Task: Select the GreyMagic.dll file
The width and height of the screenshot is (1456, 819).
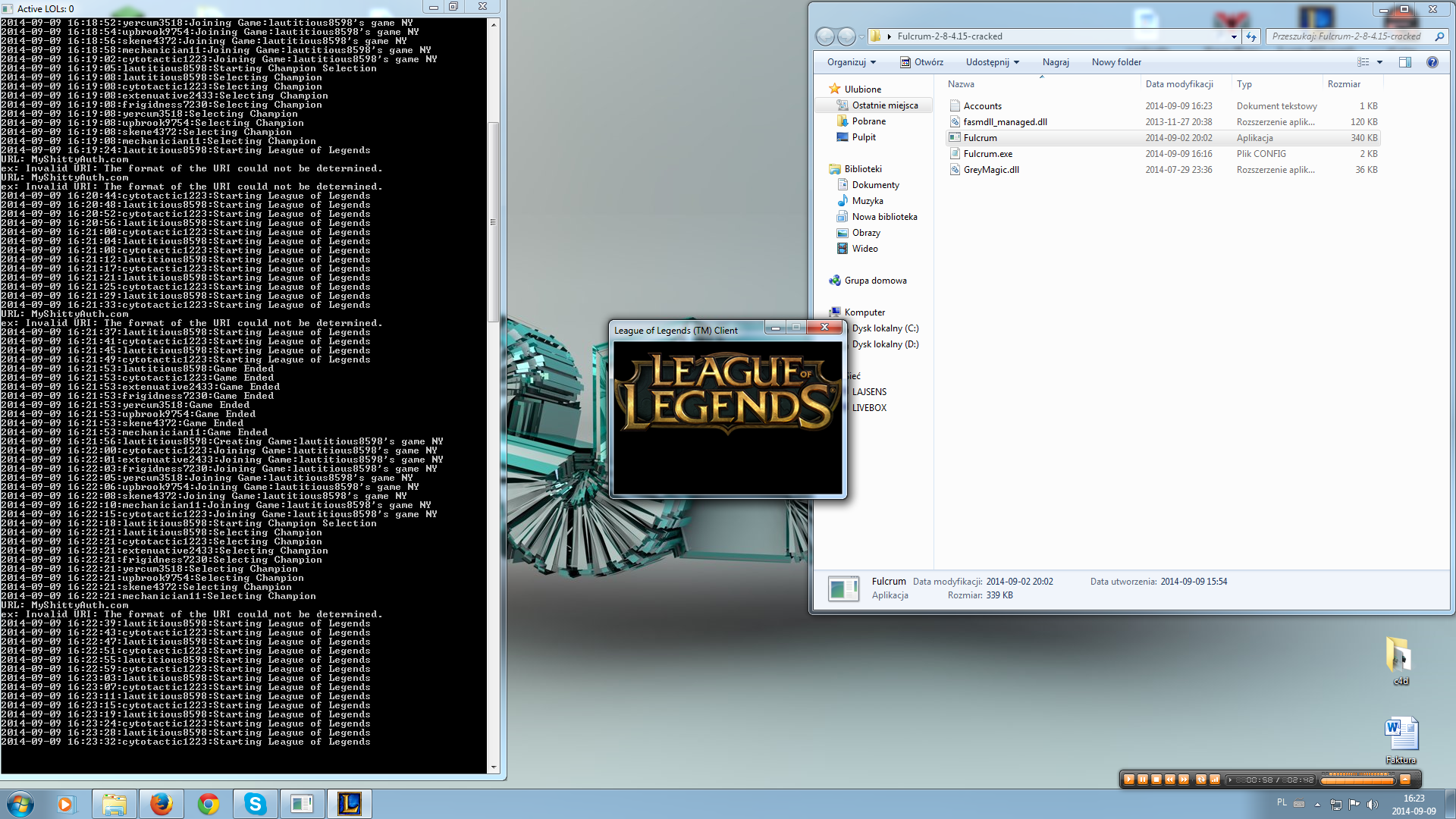Action: [x=1163, y=170]
